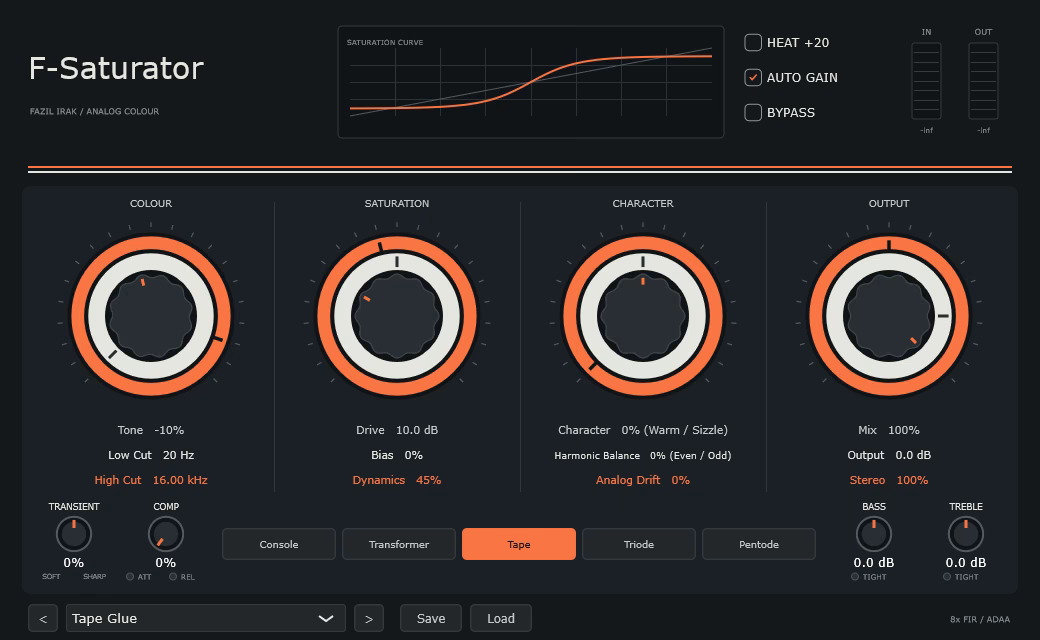Click the OUT level meter

click(983, 81)
